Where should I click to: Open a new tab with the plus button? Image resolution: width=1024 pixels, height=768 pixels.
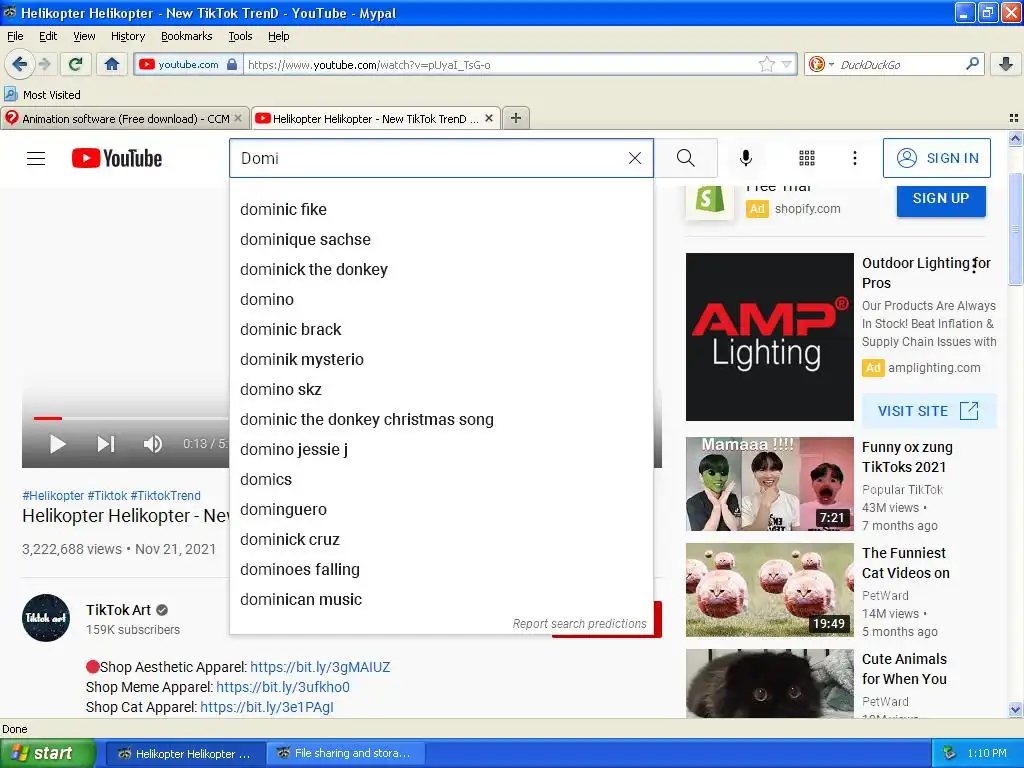tap(516, 118)
